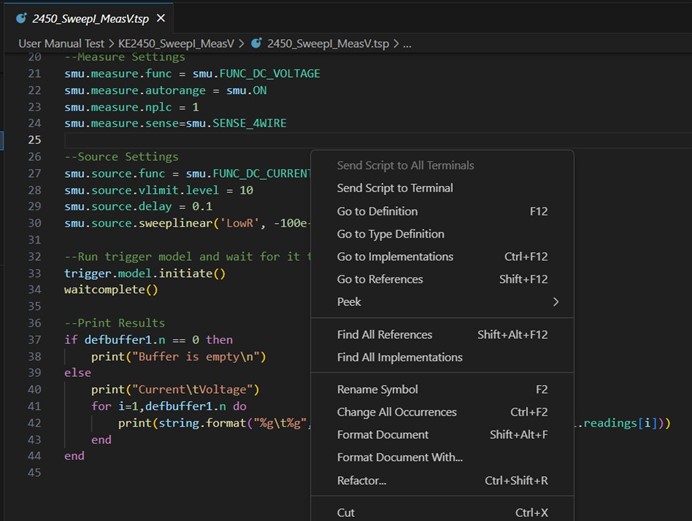Select Cut in the context menu
The height and width of the screenshot is (521, 692).
(x=346, y=513)
